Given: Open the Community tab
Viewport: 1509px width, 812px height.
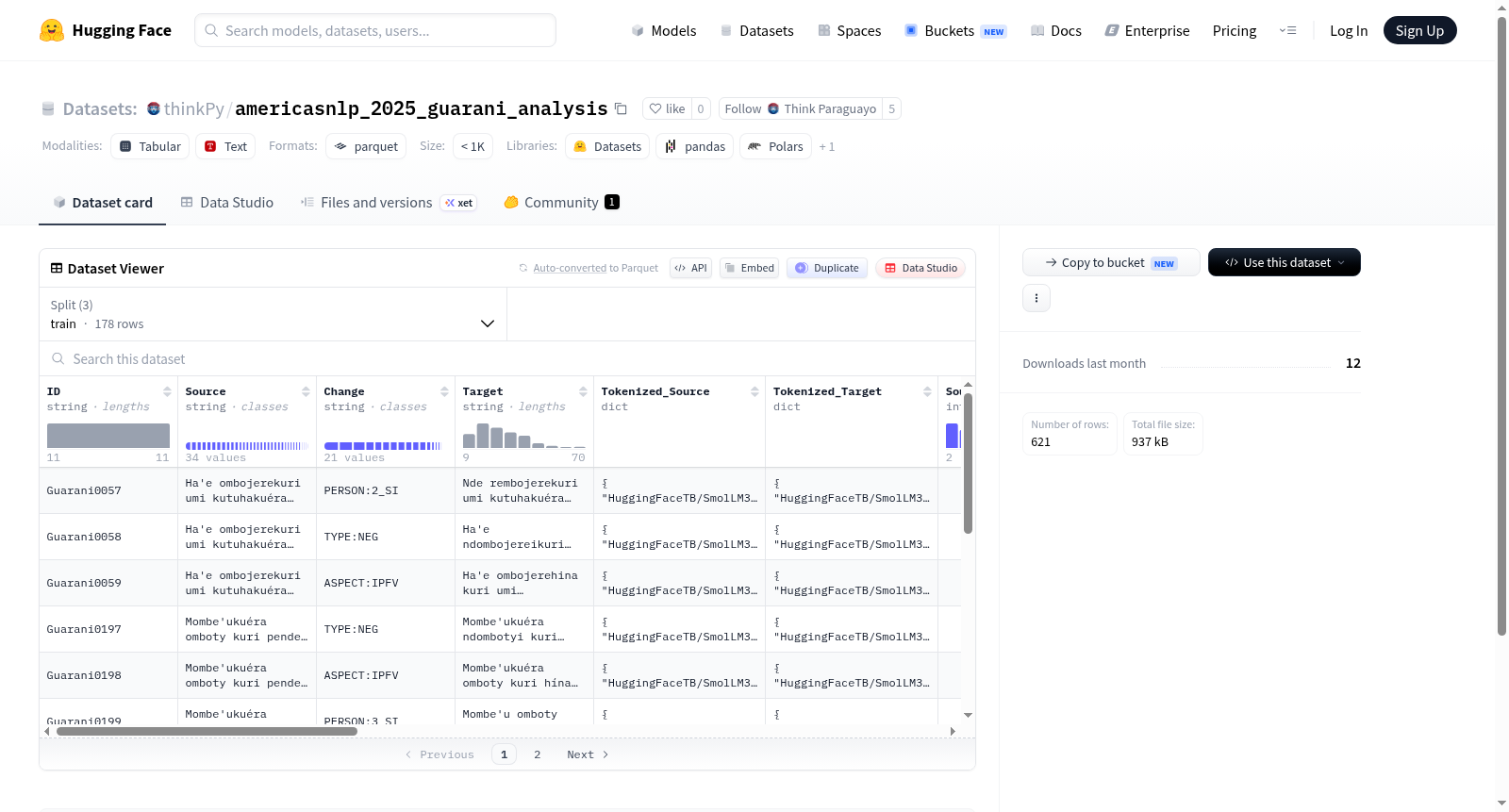Looking at the screenshot, I should coord(561,202).
